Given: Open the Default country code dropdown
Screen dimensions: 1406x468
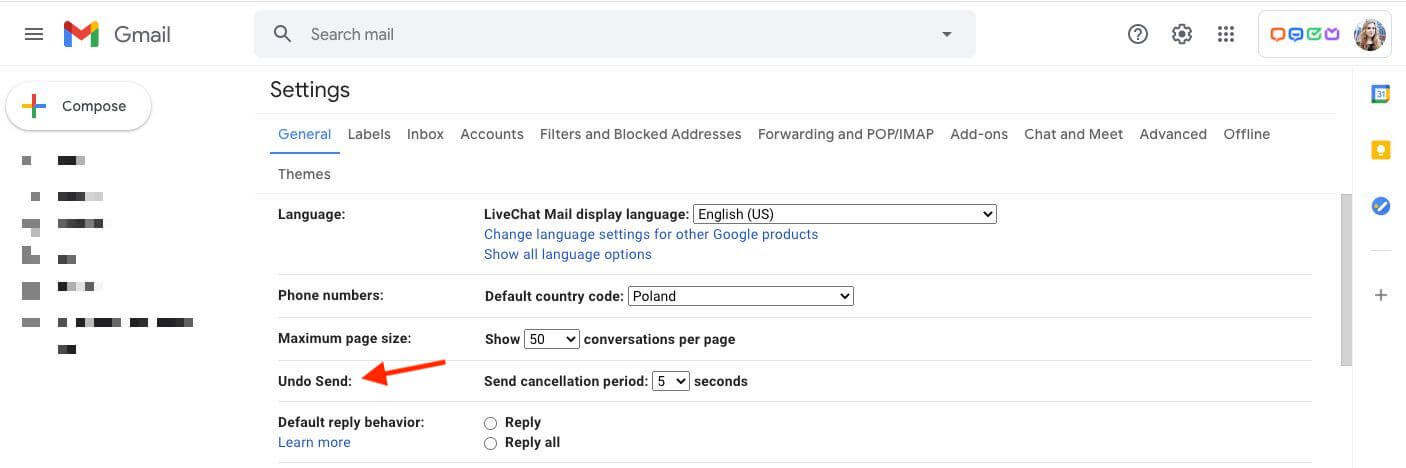Looking at the screenshot, I should click(x=741, y=296).
